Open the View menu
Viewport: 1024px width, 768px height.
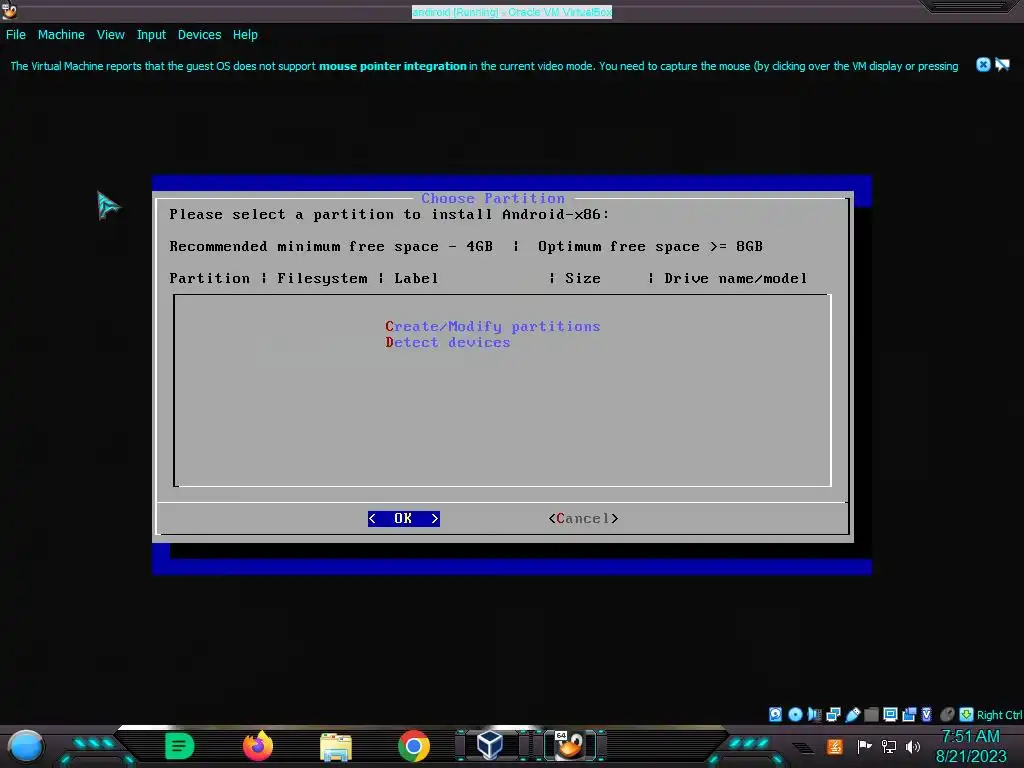point(110,35)
